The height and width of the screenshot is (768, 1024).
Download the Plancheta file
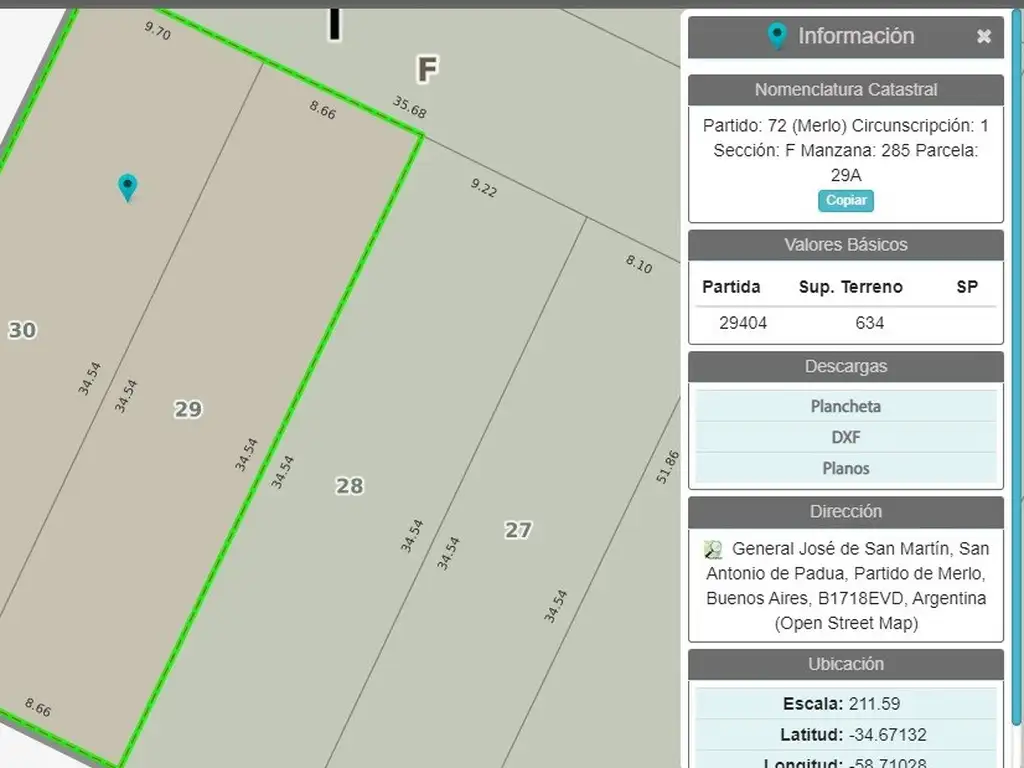(845, 406)
